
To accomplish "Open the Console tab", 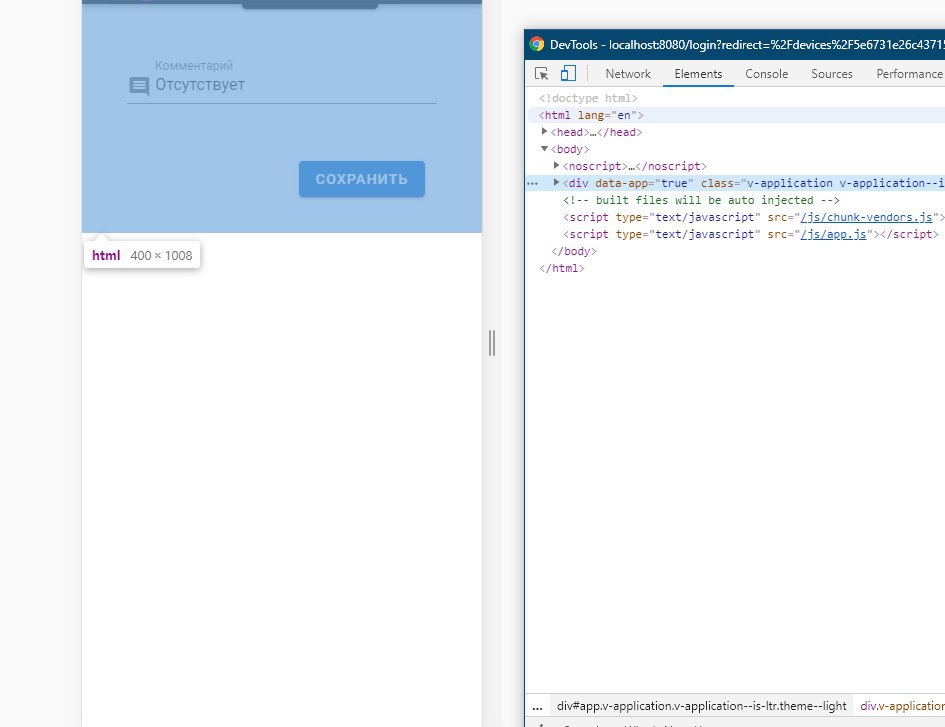I will [766, 74].
